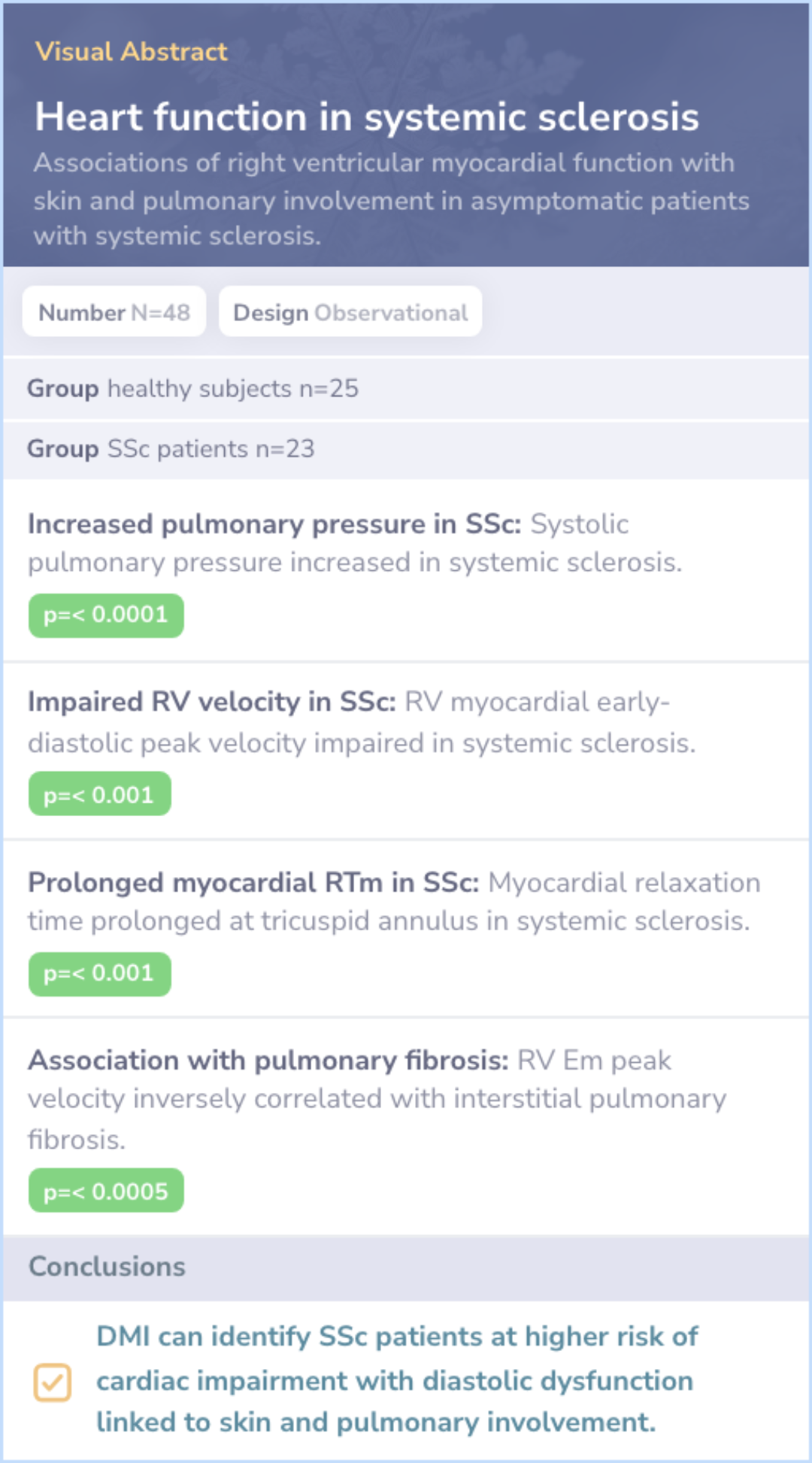812x1463 pixels.
Task: Select the "Increased pulmonary pressure in SSc" heading
Action: click(x=274, y=524)
